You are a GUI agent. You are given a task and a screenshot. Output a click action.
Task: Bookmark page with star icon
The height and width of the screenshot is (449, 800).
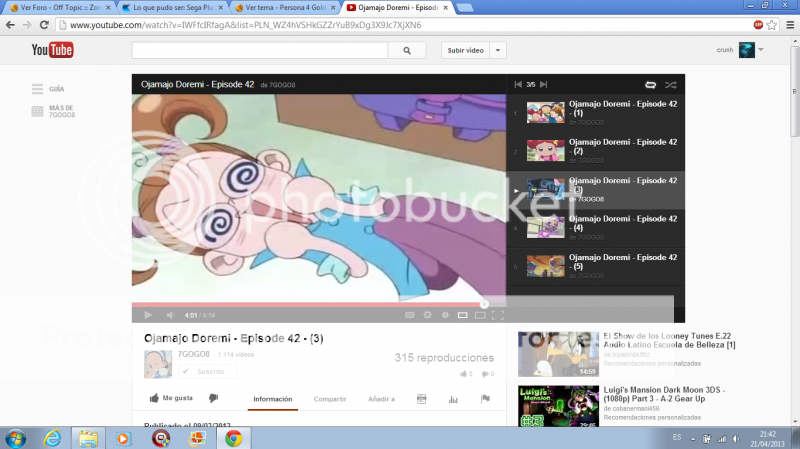772,24
